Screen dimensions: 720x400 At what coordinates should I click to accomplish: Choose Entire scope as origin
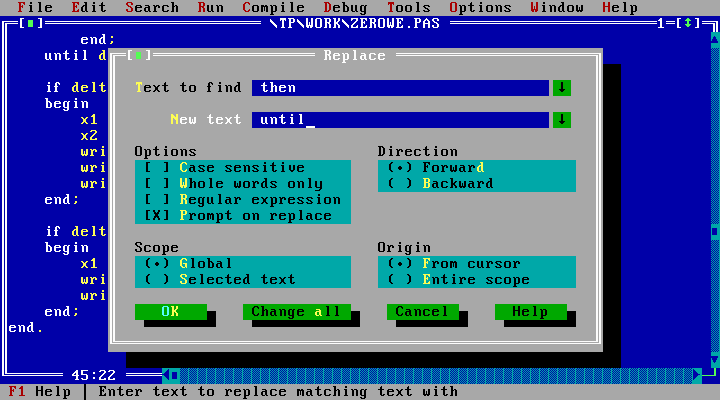pyautogui.click(x=400, y=280)
